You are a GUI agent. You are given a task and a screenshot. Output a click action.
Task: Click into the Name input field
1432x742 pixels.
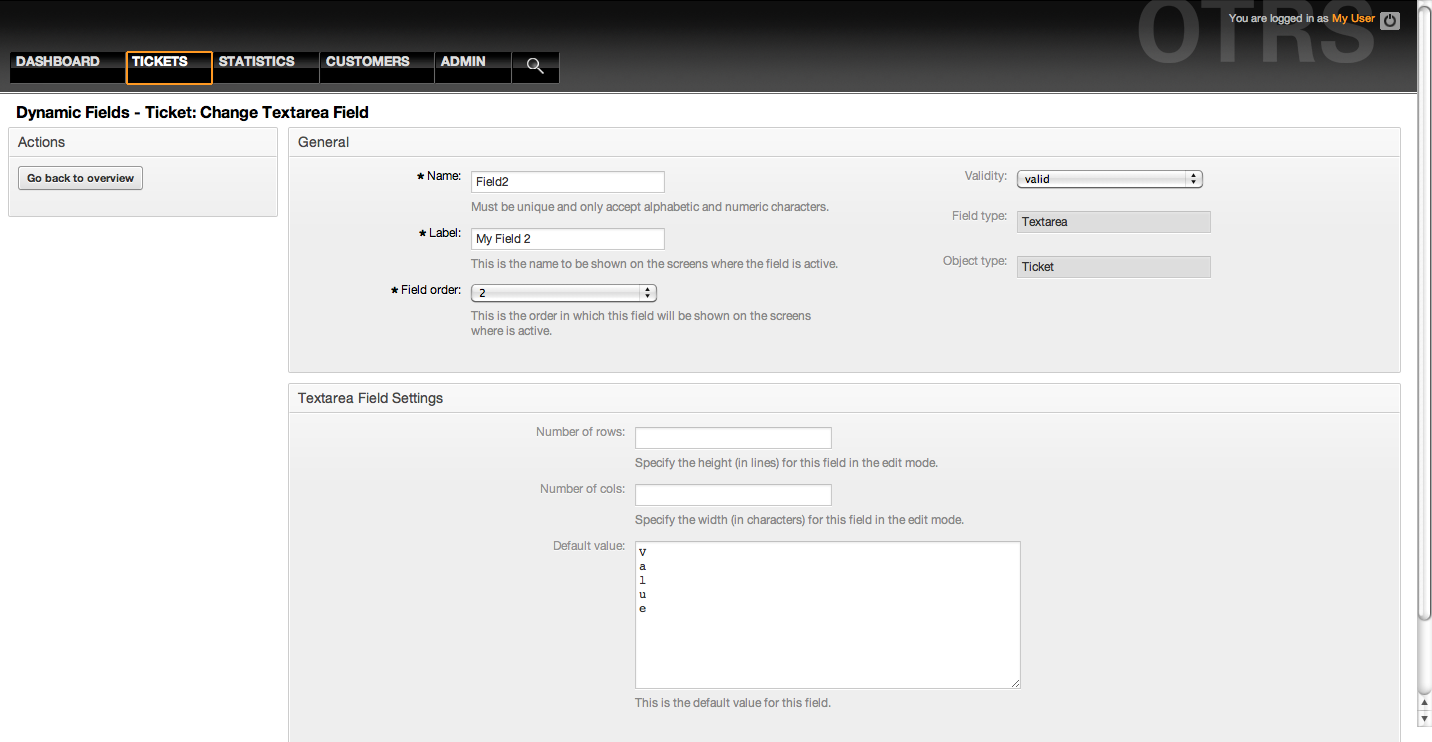click(x=567, y=182)
